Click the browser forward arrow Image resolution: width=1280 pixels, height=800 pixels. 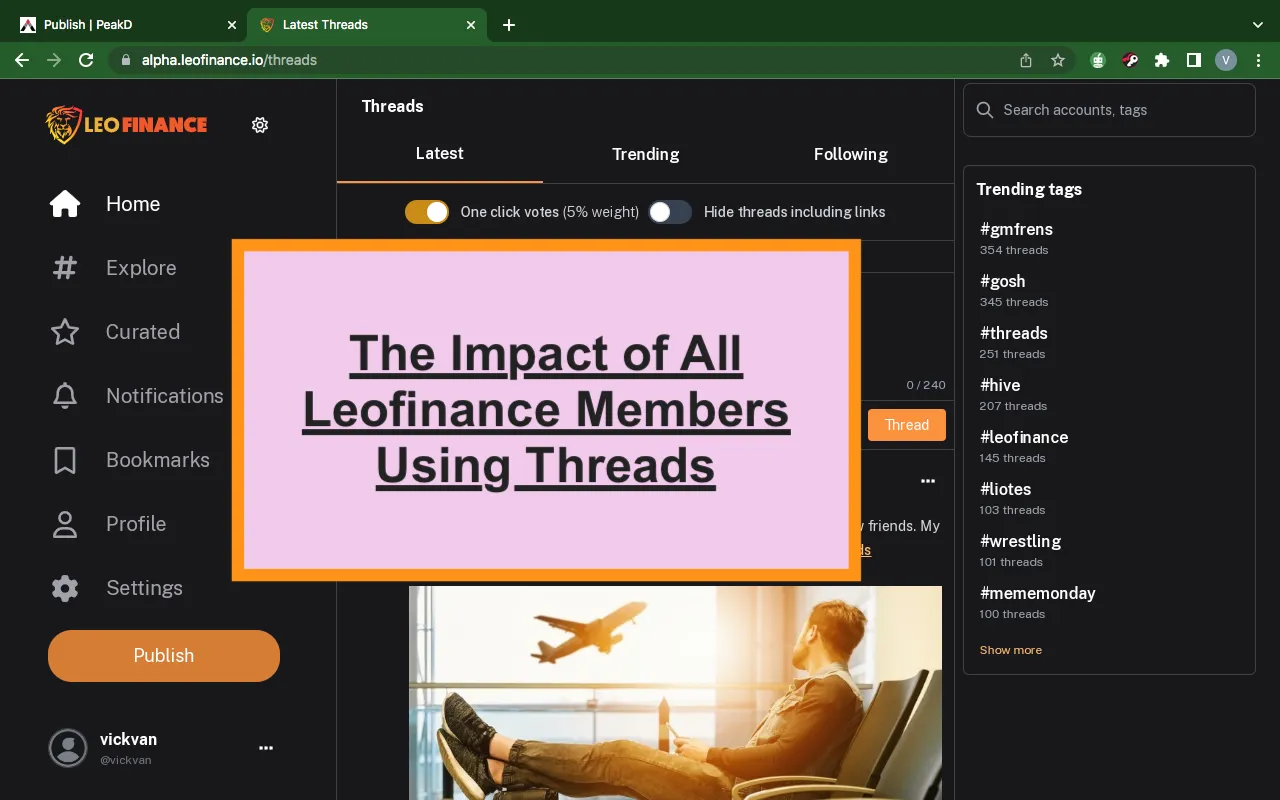click(x=54, y=60)
